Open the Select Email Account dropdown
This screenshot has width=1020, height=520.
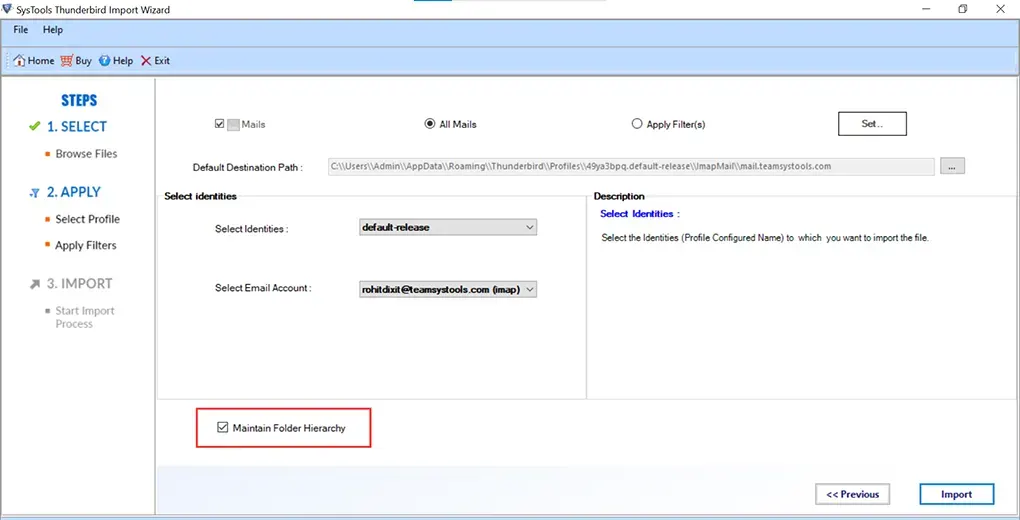(x=448, y=290)
